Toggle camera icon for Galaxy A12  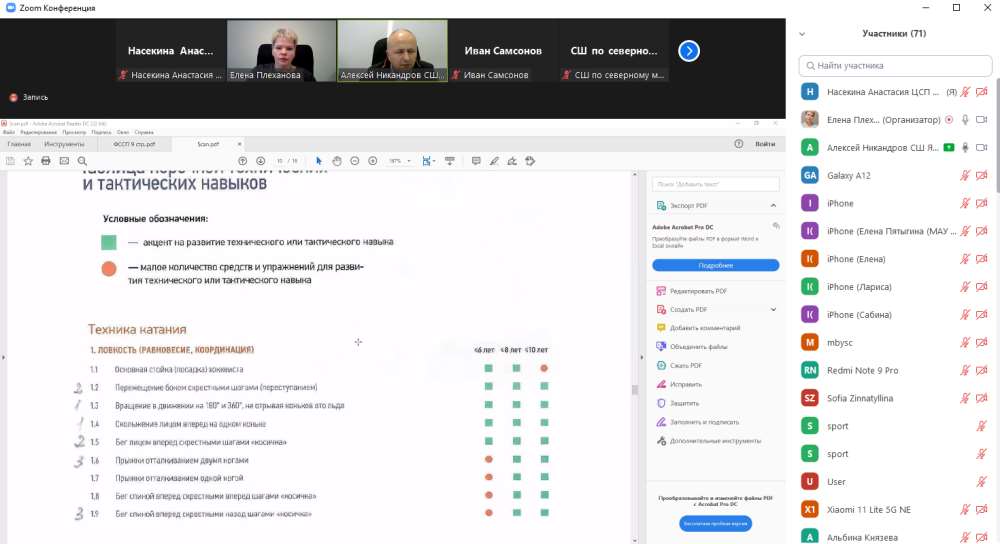982,175
